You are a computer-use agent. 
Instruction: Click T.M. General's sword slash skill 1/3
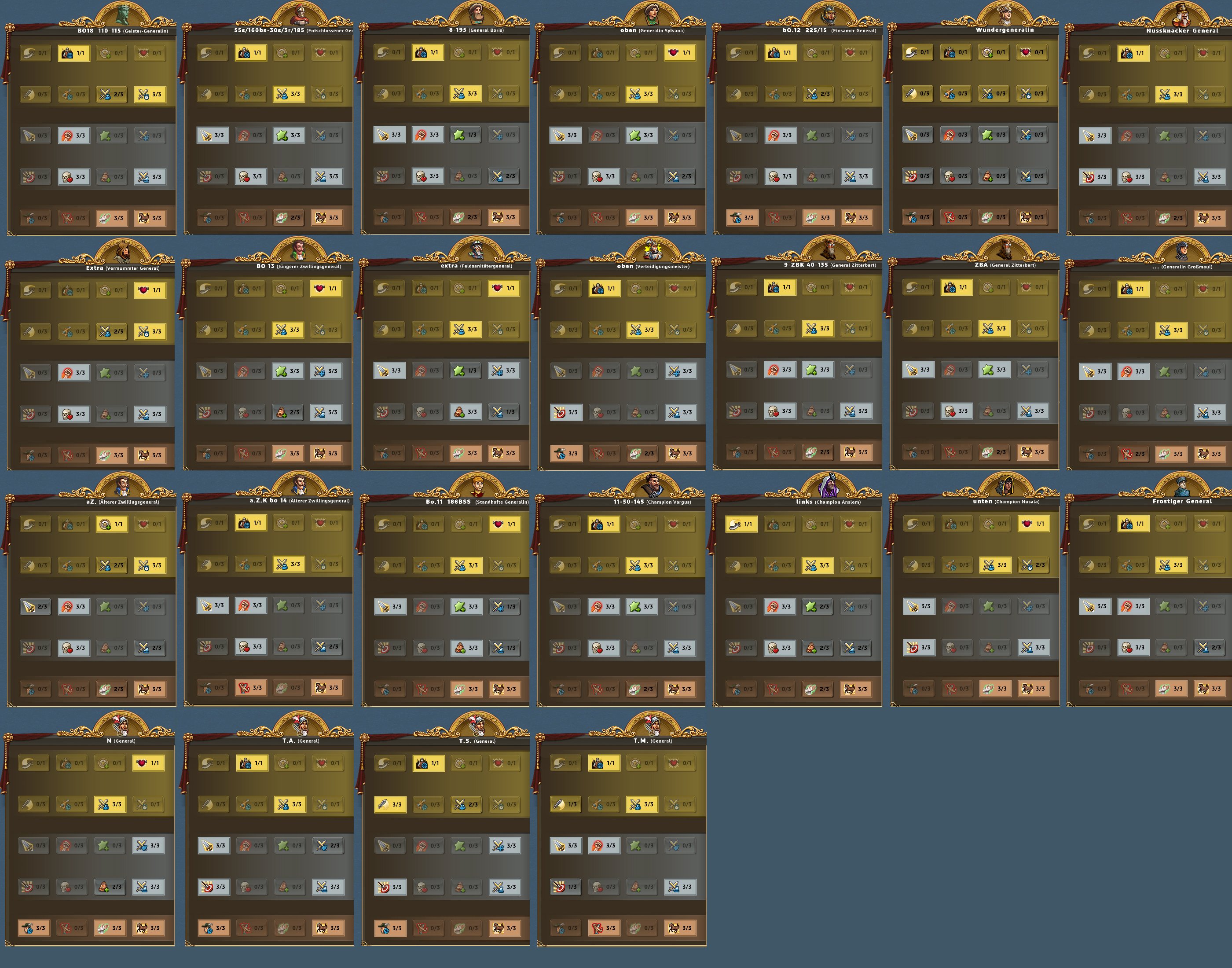coord(565,804)
